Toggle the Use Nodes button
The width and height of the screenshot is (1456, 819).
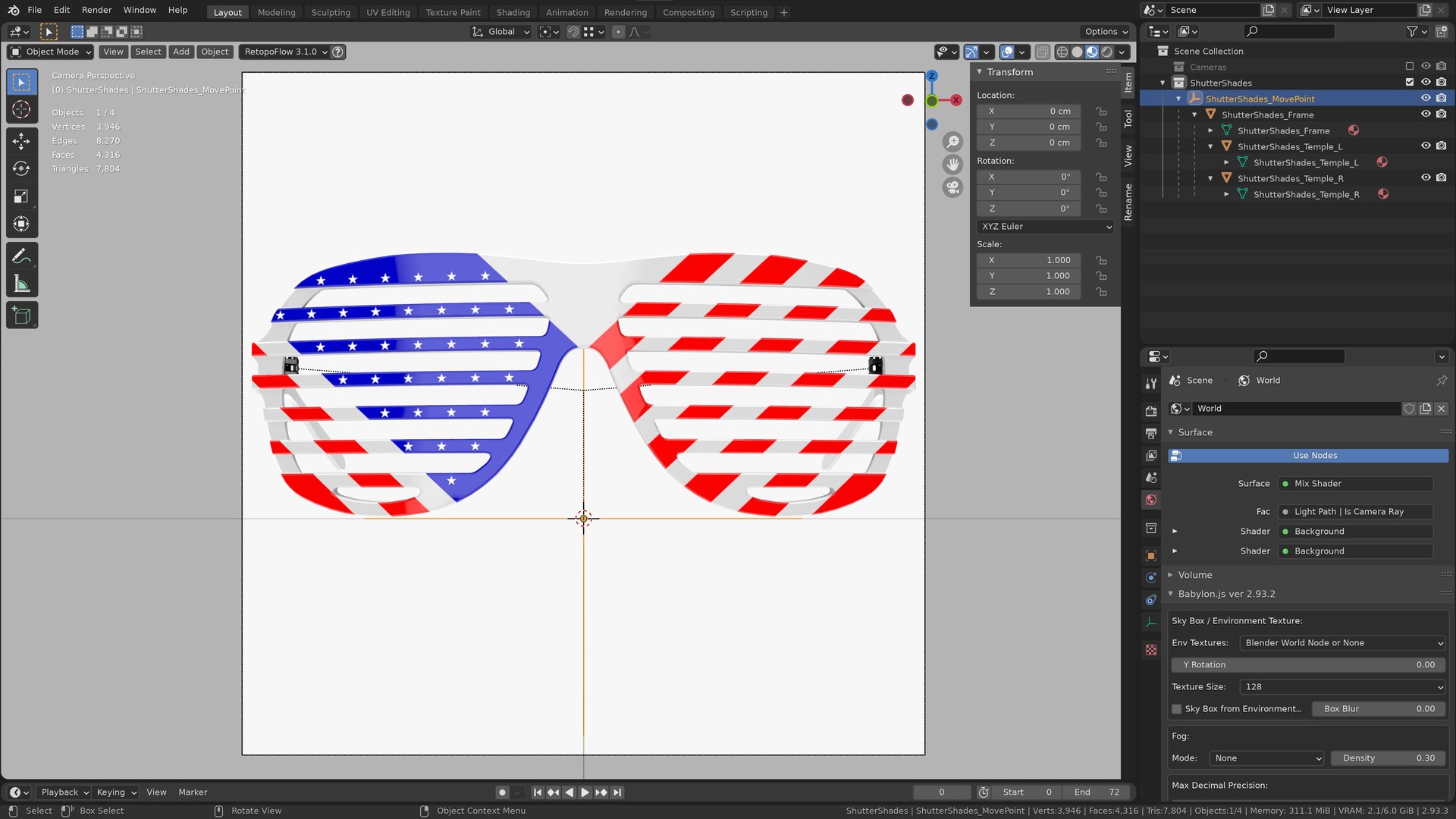tap(1308, 456)
